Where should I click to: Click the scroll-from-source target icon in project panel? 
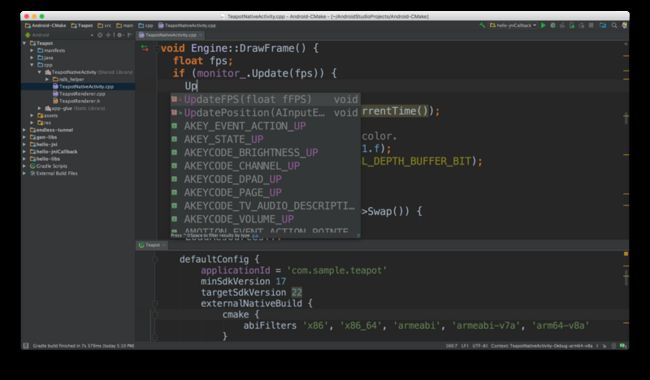pos(100,35)
